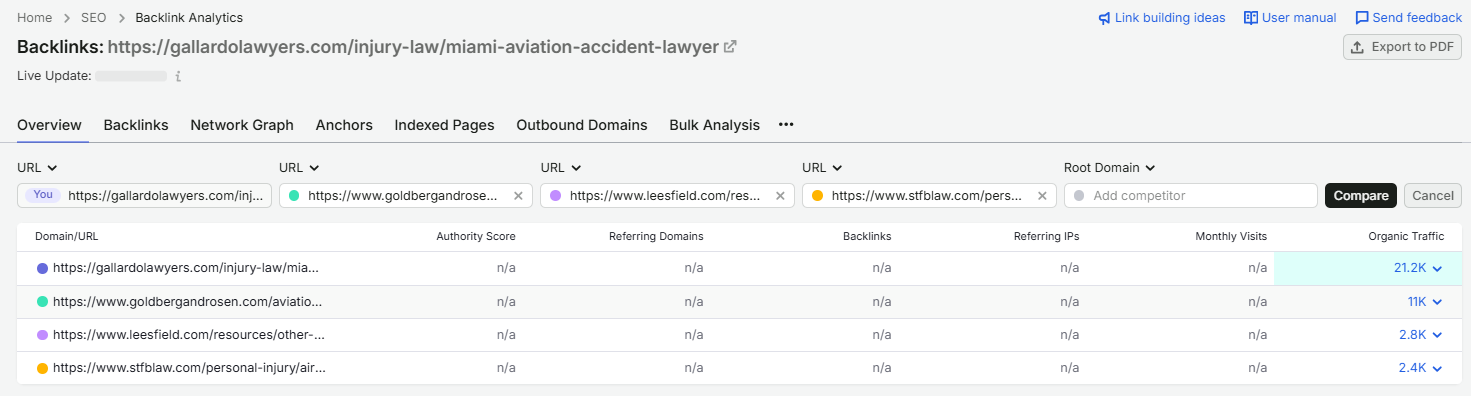Click megaphone icon for Link building ideas
The height and width of the screenshot is (396, 1471).
[1104, 18]
